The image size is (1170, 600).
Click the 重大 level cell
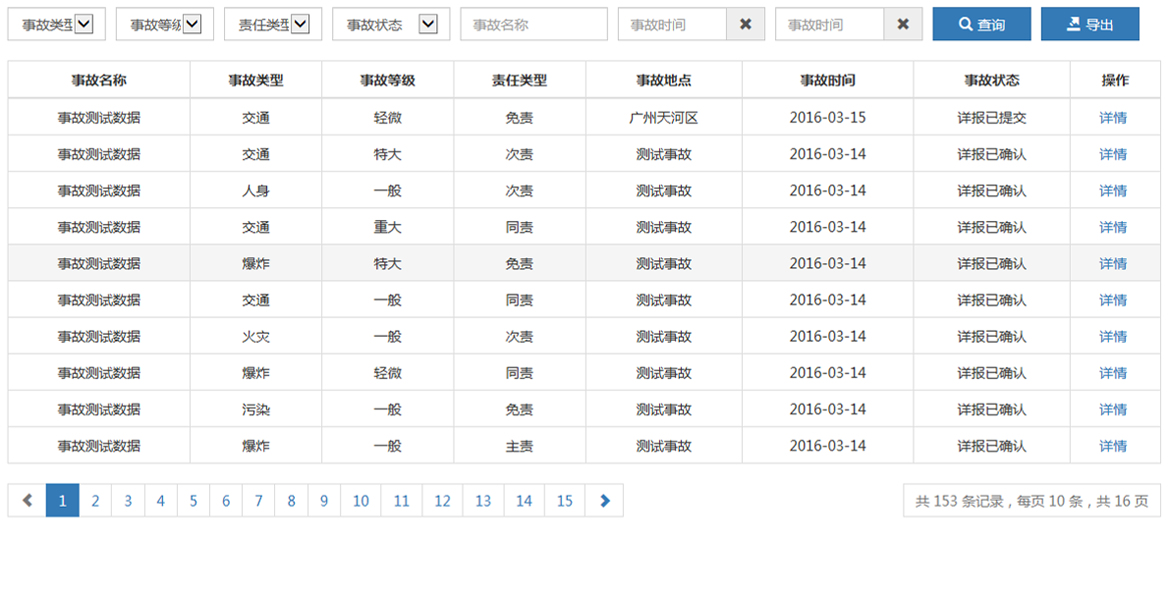click(x=387, y=228)
